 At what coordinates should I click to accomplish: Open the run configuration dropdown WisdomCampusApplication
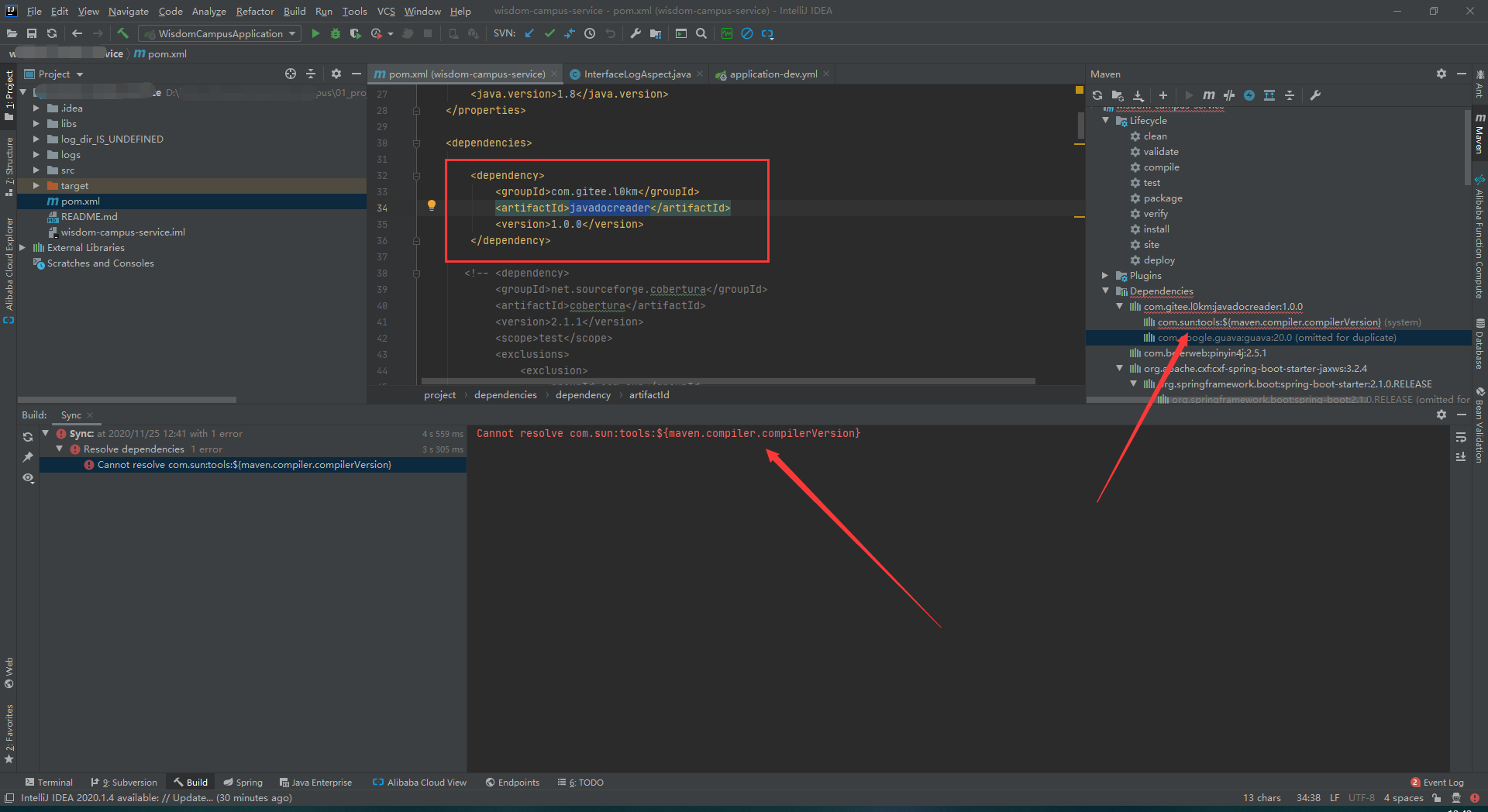point(220,33)
